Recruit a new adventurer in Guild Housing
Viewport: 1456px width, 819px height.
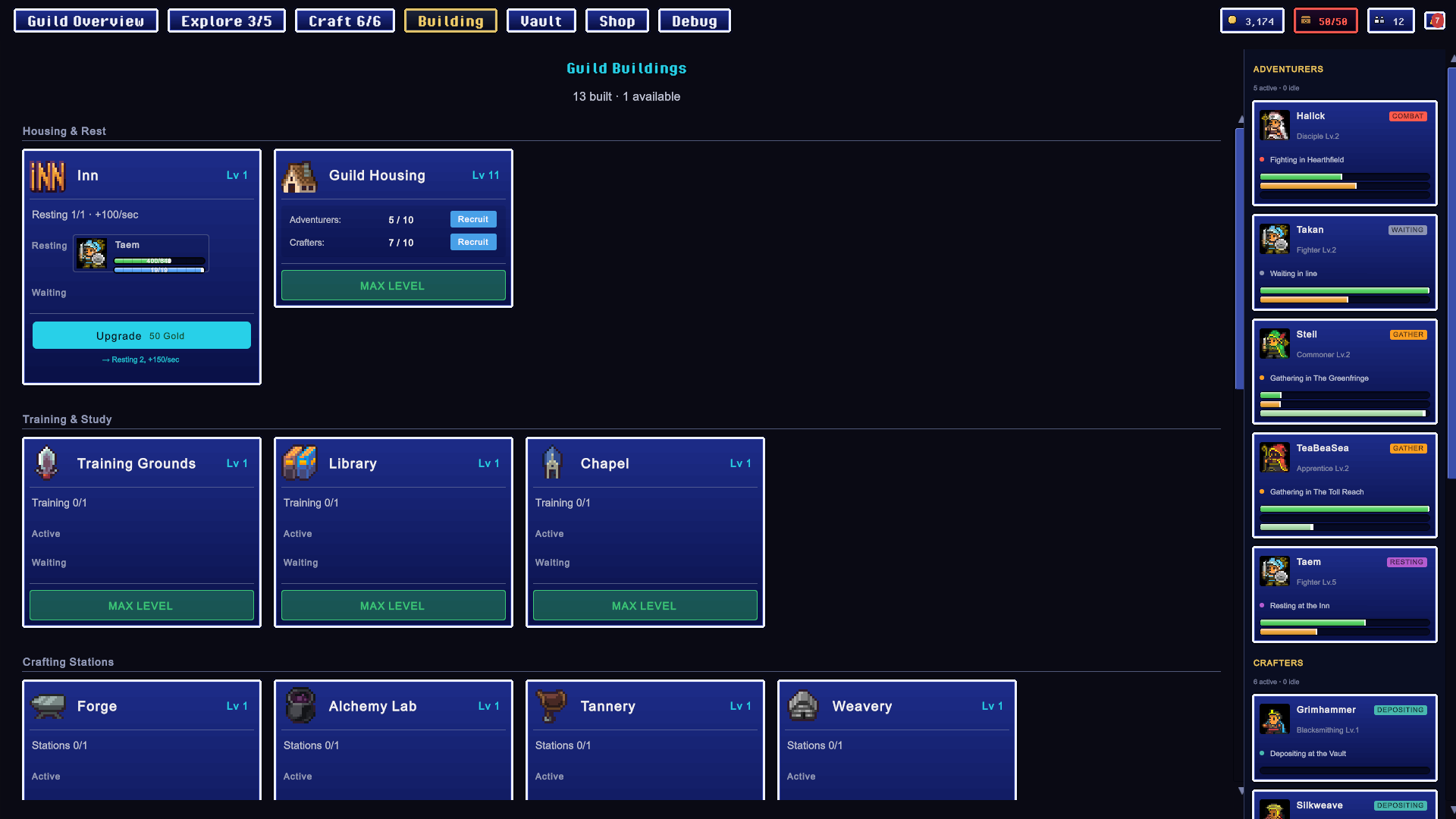point(473,219)
